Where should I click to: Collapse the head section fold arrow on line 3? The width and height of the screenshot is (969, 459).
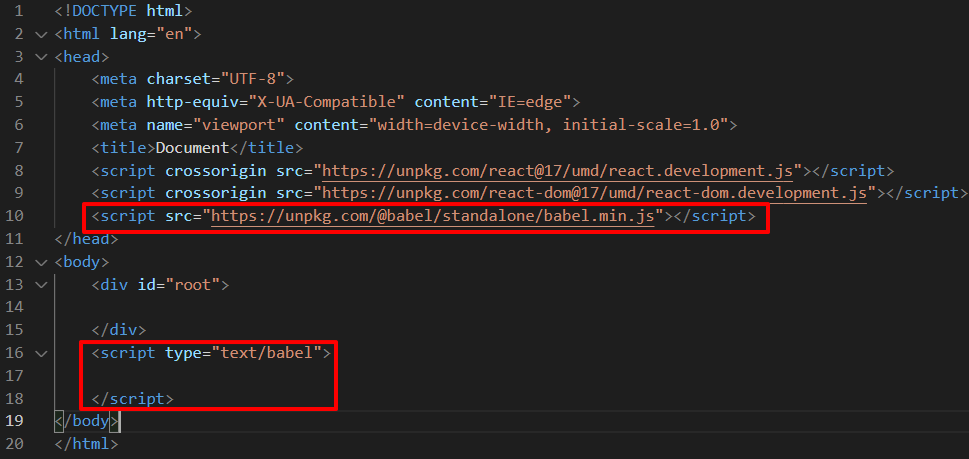pyautogui.click(x=41, y=57)
